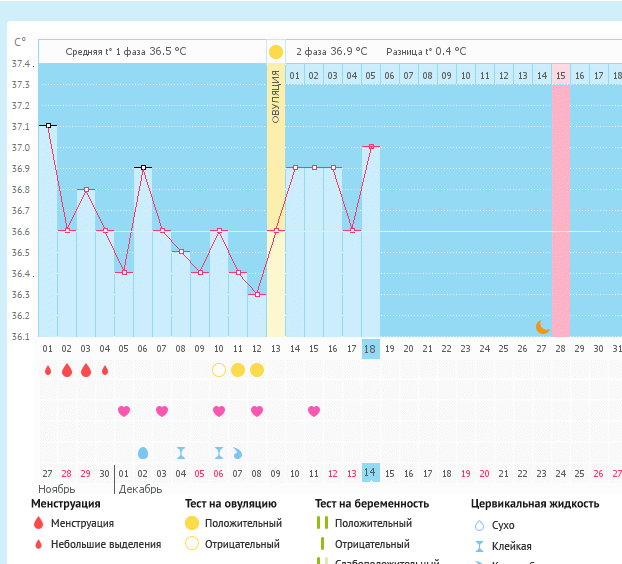
Task: Click the pink highlighted phase-2 day 15 header
Action: tap(561, 76)
